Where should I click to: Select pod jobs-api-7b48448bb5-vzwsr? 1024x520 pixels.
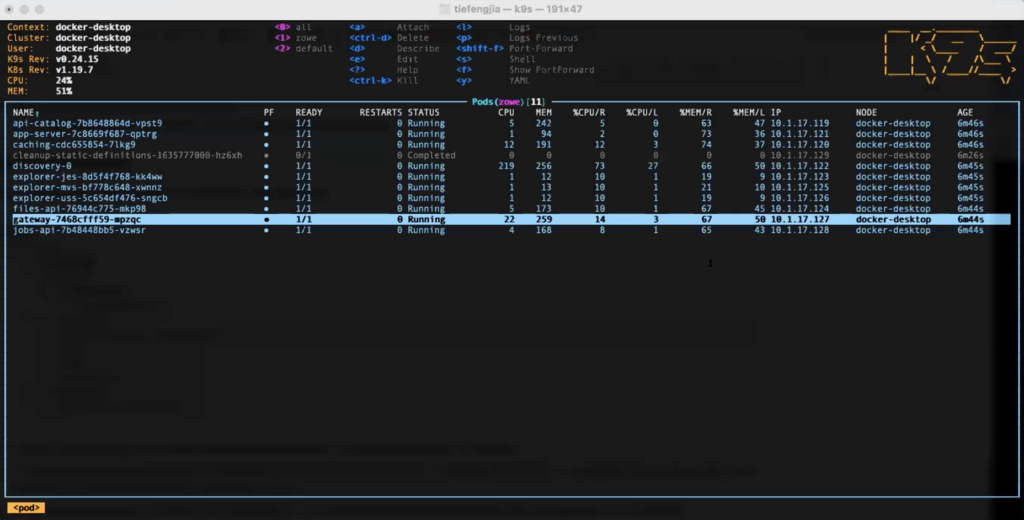[x=80, y=230]
